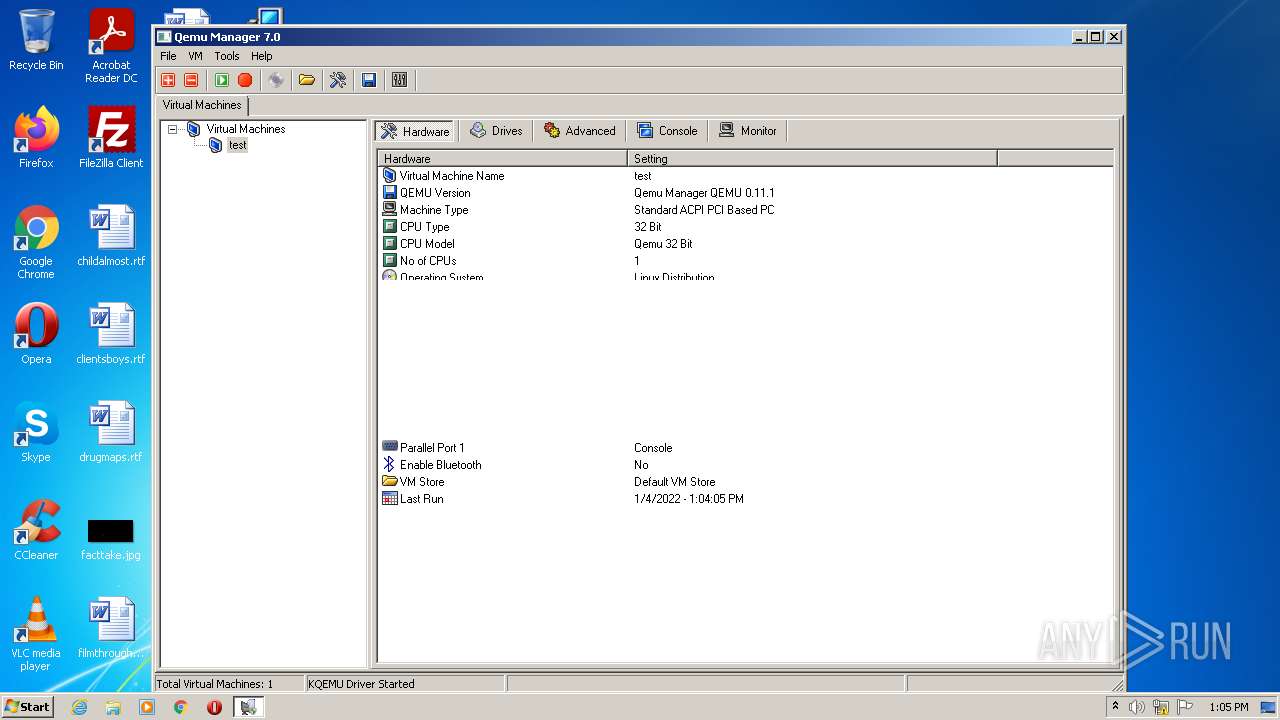Select the VM Store row
1280x720 pixels.
tap(745, 482)
